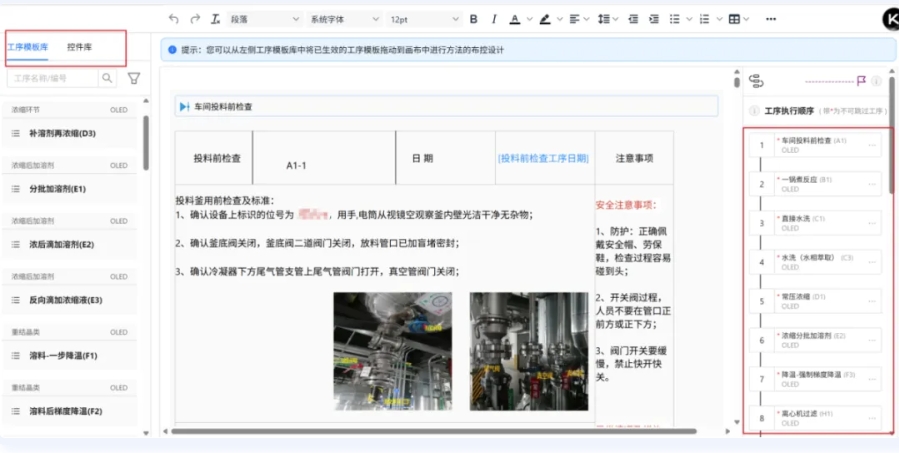Image resolution: width=899 pixels, height=453 pixels.
Task: Toggle bold formatting
Action: click(473, 19)
